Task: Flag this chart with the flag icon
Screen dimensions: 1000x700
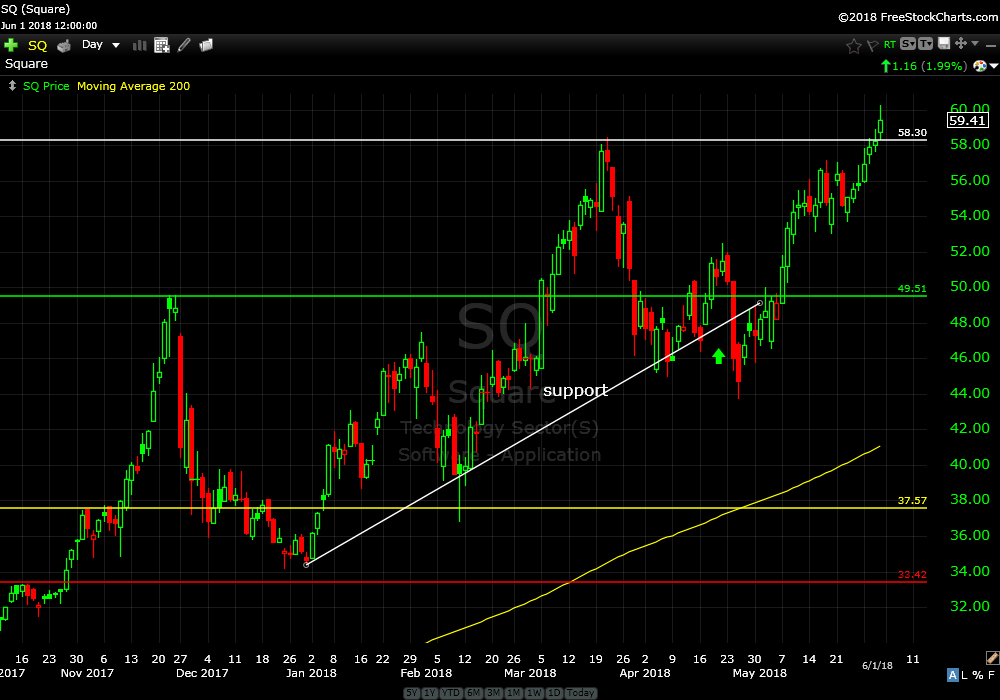Action: coord(871,45)
